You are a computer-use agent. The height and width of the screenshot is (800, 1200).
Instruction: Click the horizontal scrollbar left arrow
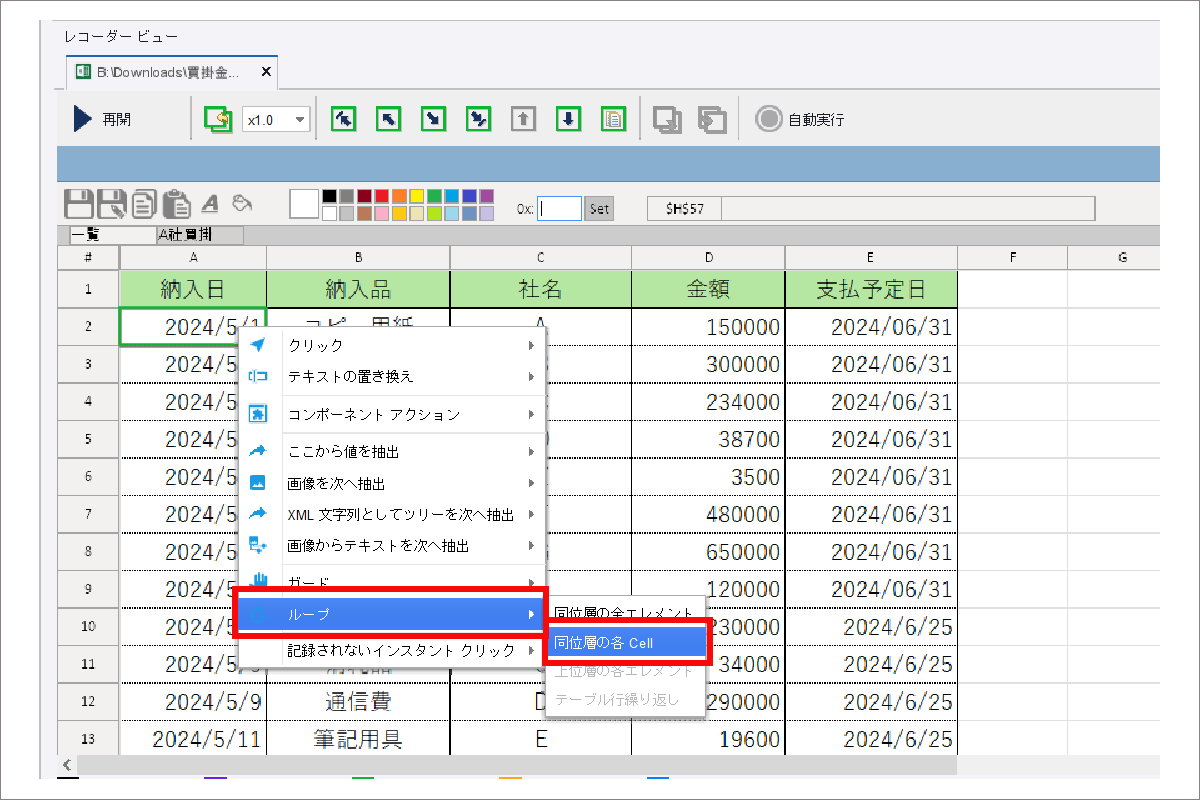[67, 765]
